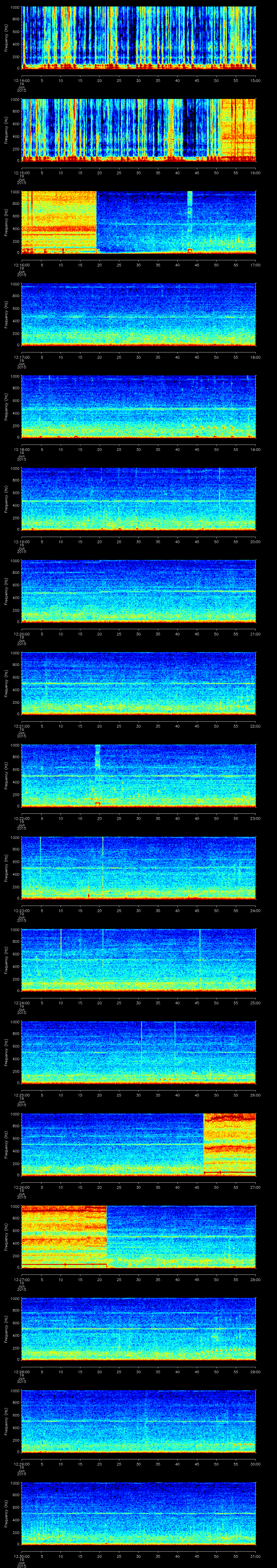Click the 27:00 end time label
This screenshot has width=277, height=1568.
click(256, 1187)
